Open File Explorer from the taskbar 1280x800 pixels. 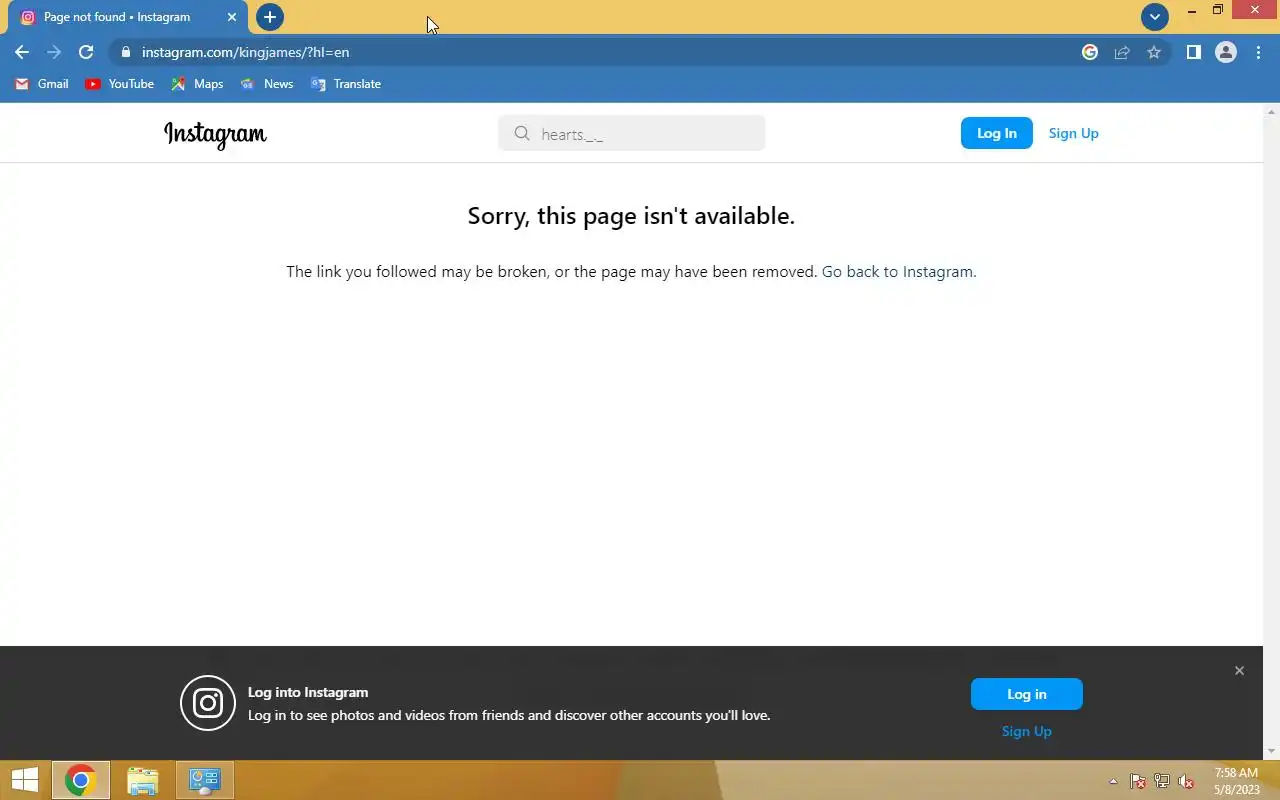[x=143, y=780]
